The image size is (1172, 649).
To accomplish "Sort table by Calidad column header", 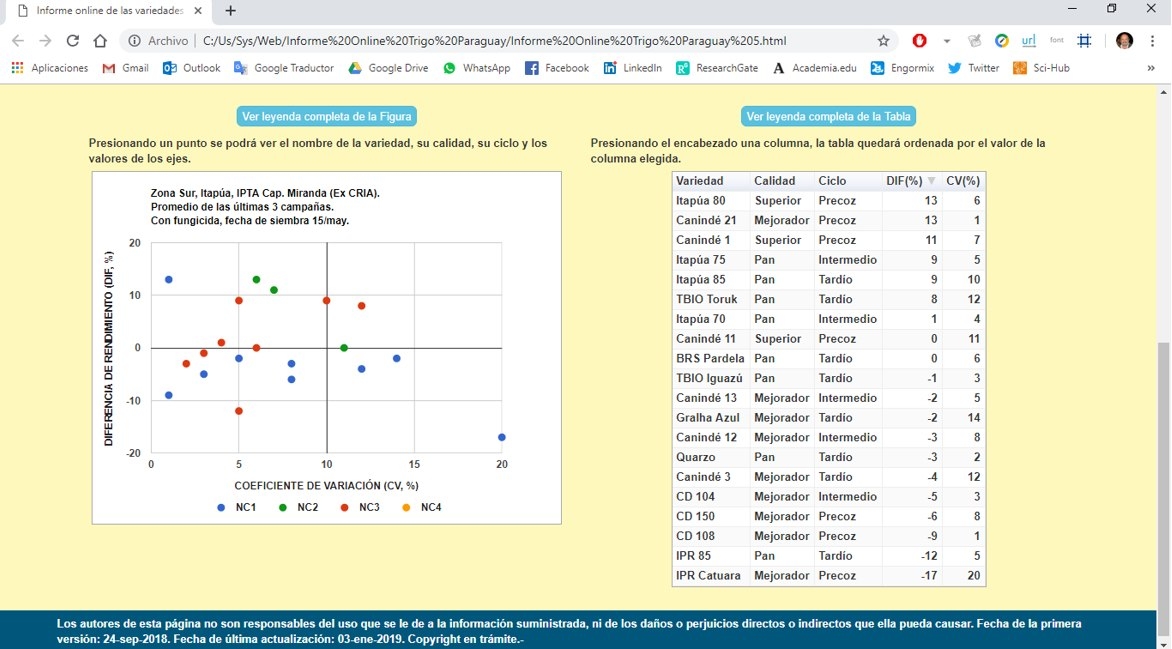I will (782, 181).
